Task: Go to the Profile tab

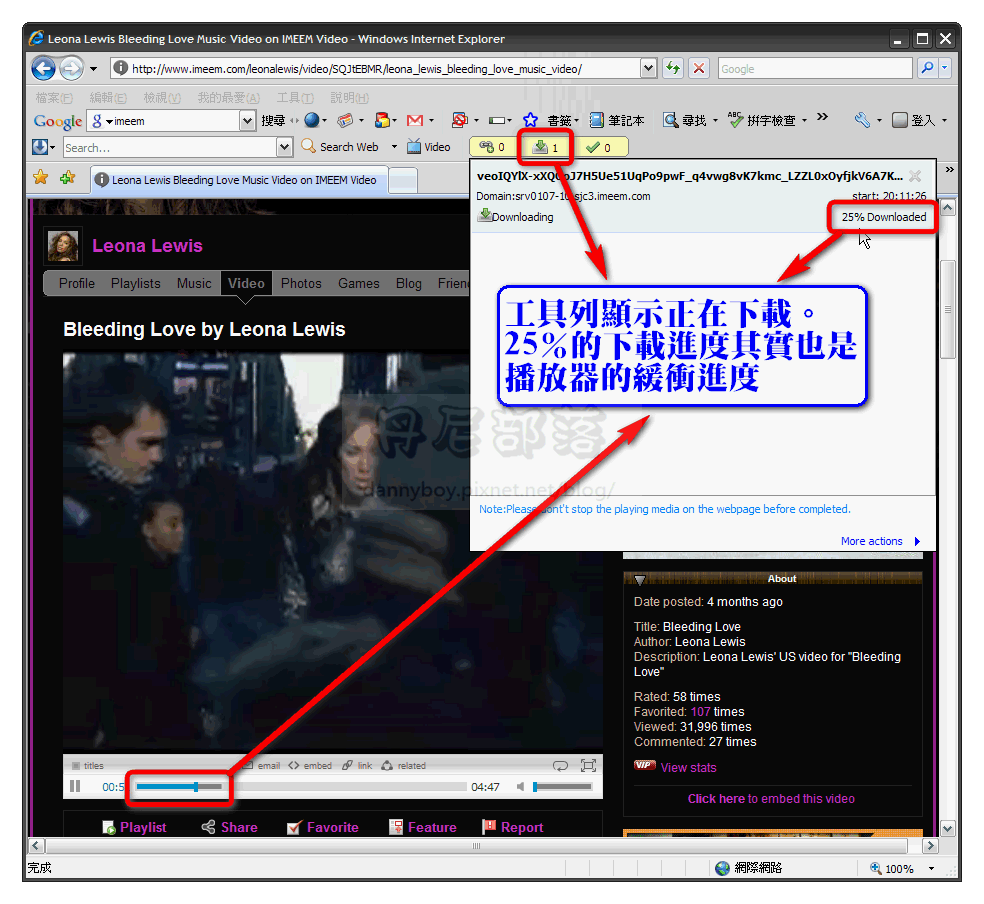Action: 77,284
